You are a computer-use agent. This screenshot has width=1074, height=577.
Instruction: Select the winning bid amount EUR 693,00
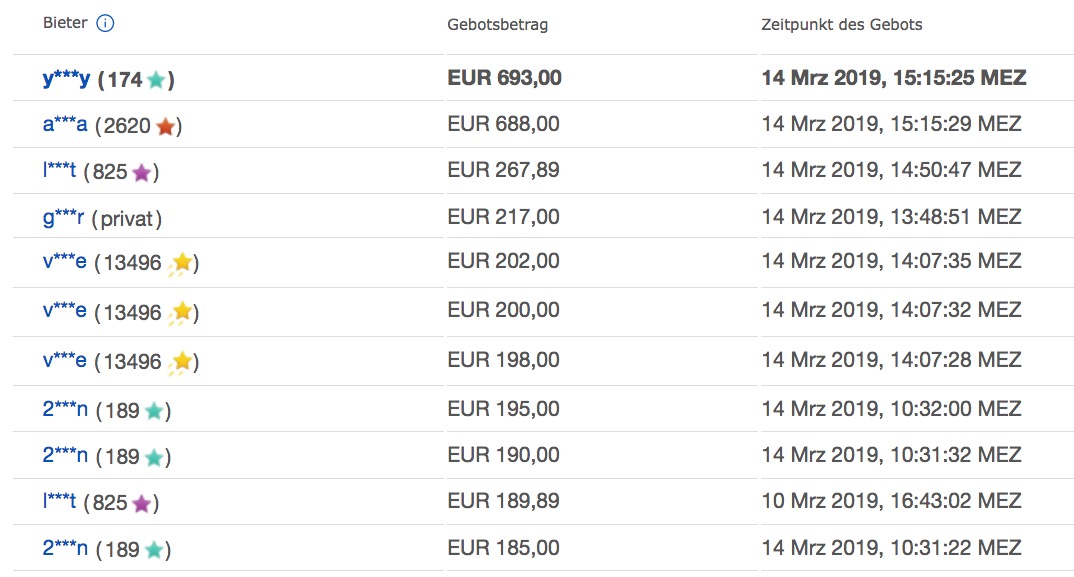[504, 78]
